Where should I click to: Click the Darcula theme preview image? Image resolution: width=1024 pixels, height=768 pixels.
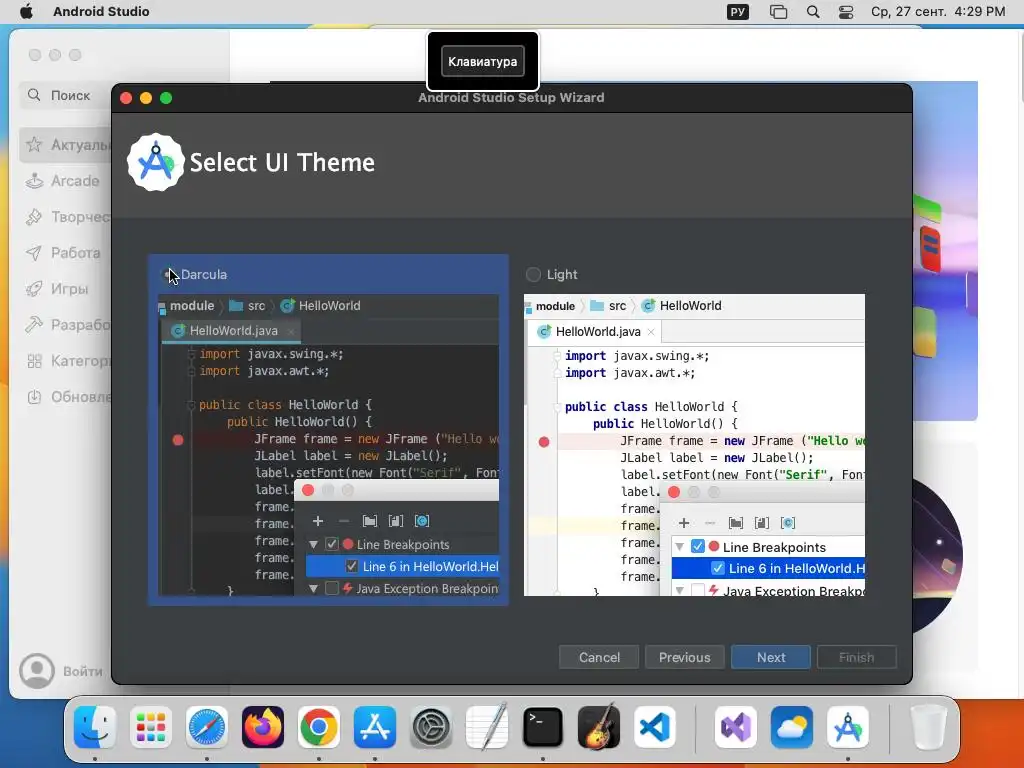pos(328,445)
